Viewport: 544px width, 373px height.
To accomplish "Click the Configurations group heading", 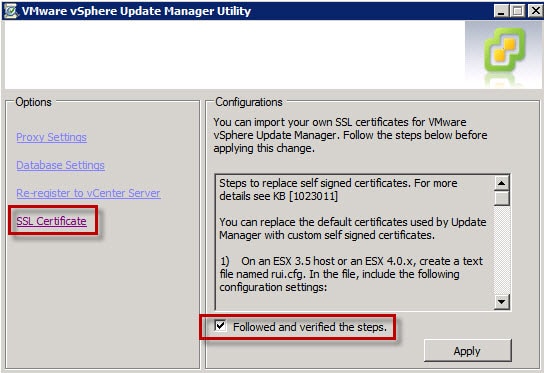I will click(249, 102).
